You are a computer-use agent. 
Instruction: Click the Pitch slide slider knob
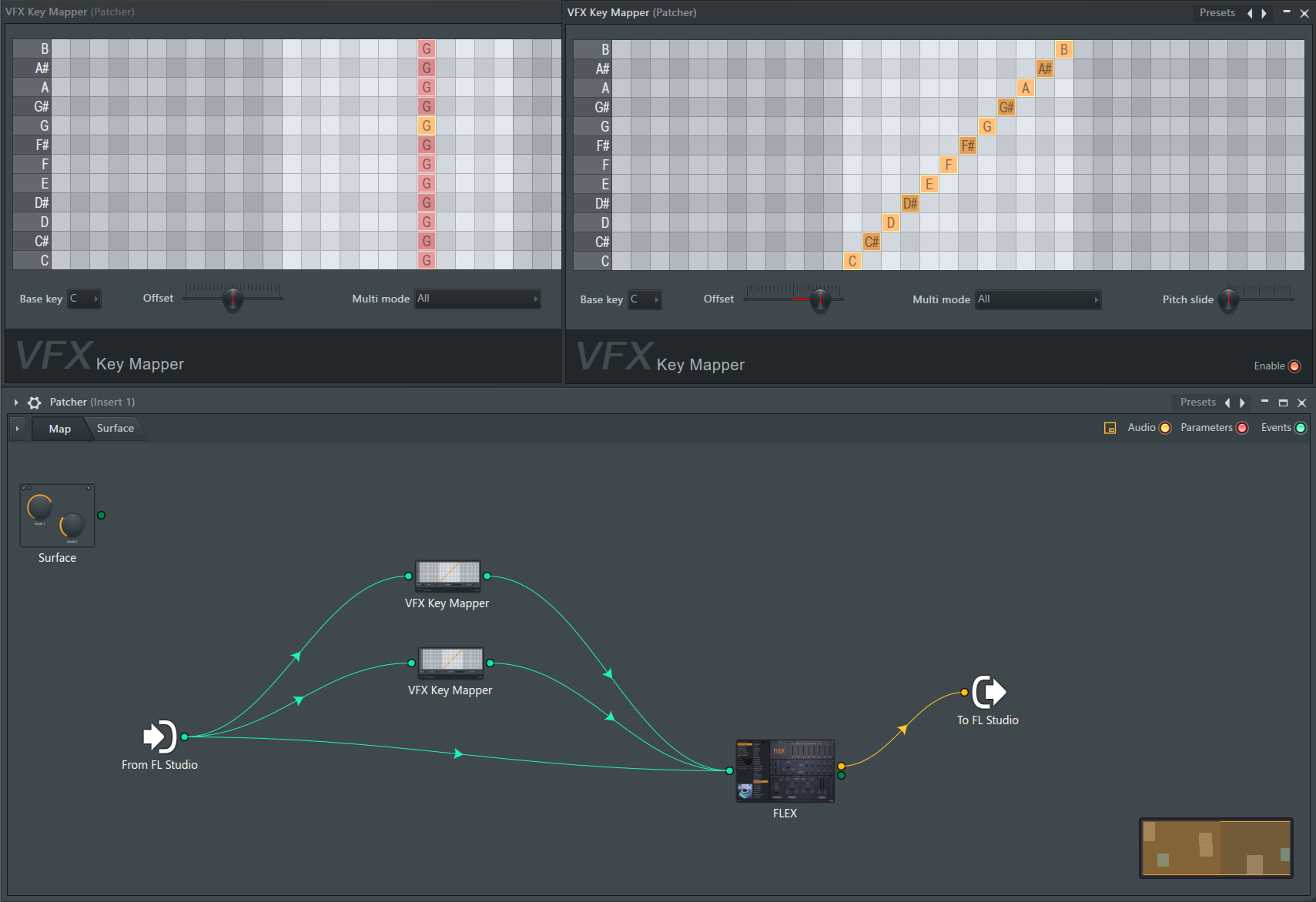(1229, 300)
